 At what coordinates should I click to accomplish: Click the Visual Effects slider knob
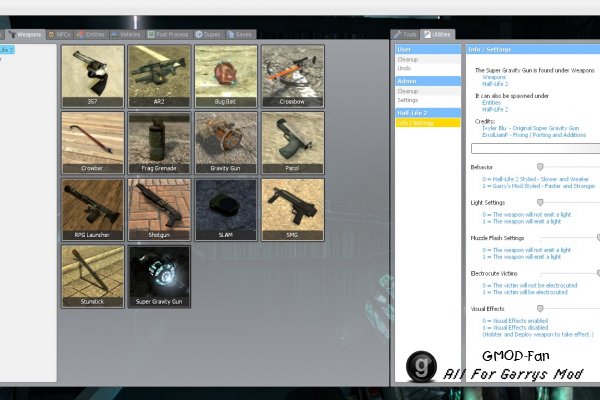pyautogui.click(x=540, y=309)
